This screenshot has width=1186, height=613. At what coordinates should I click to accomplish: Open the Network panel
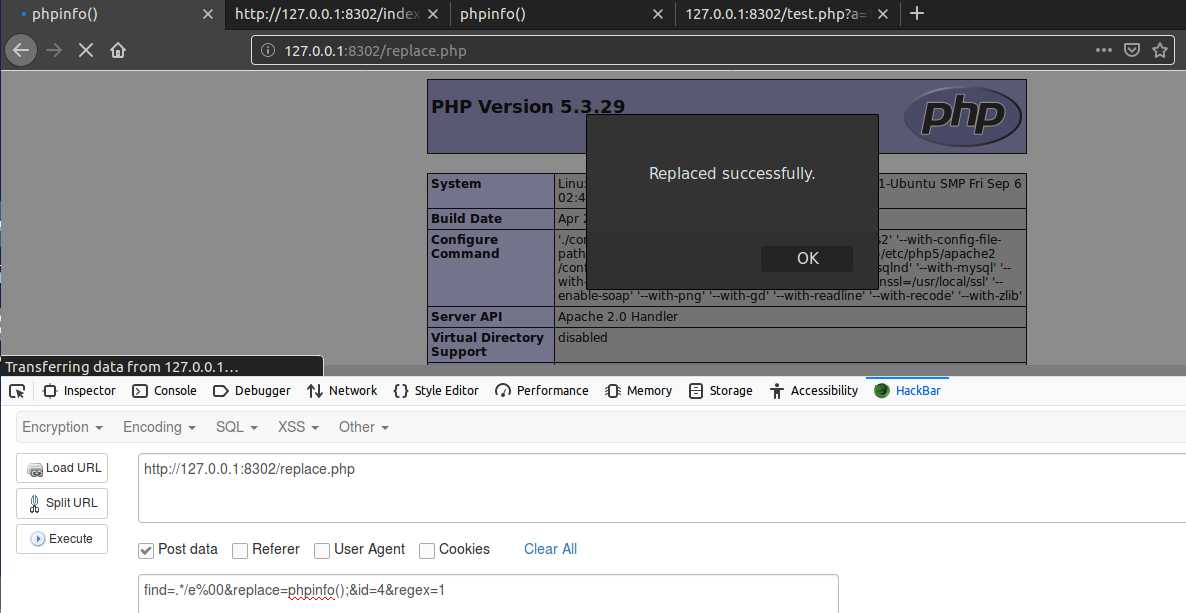click(x=342, y=391)
